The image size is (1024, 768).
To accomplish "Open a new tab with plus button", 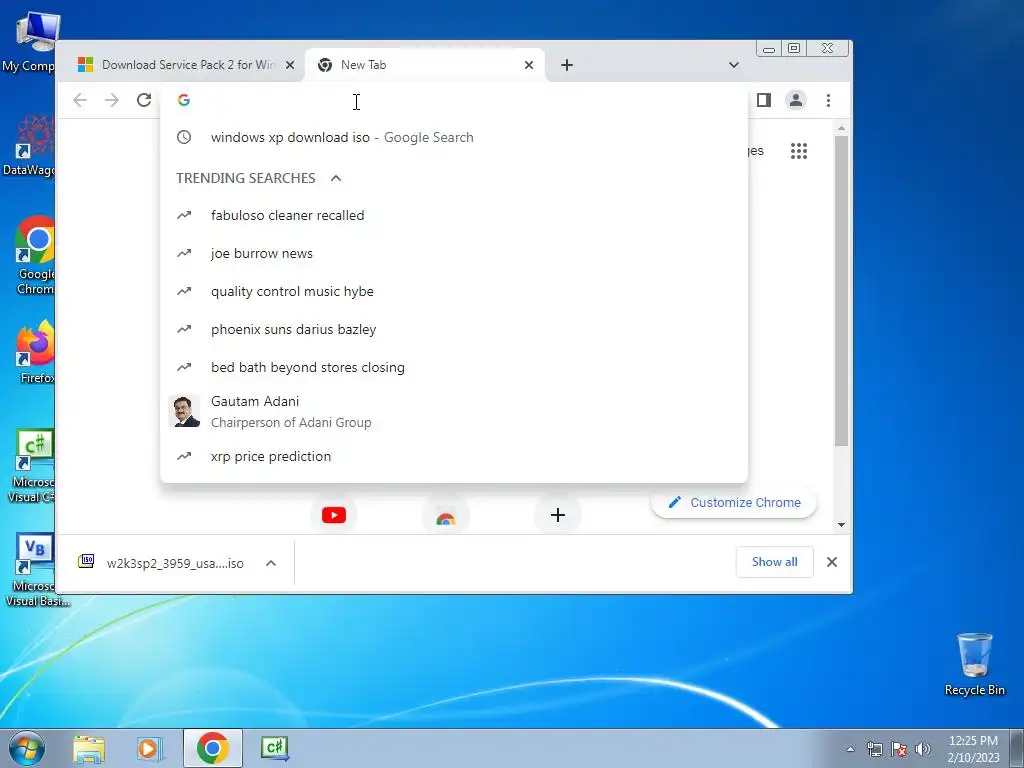I will click(567, 65).
